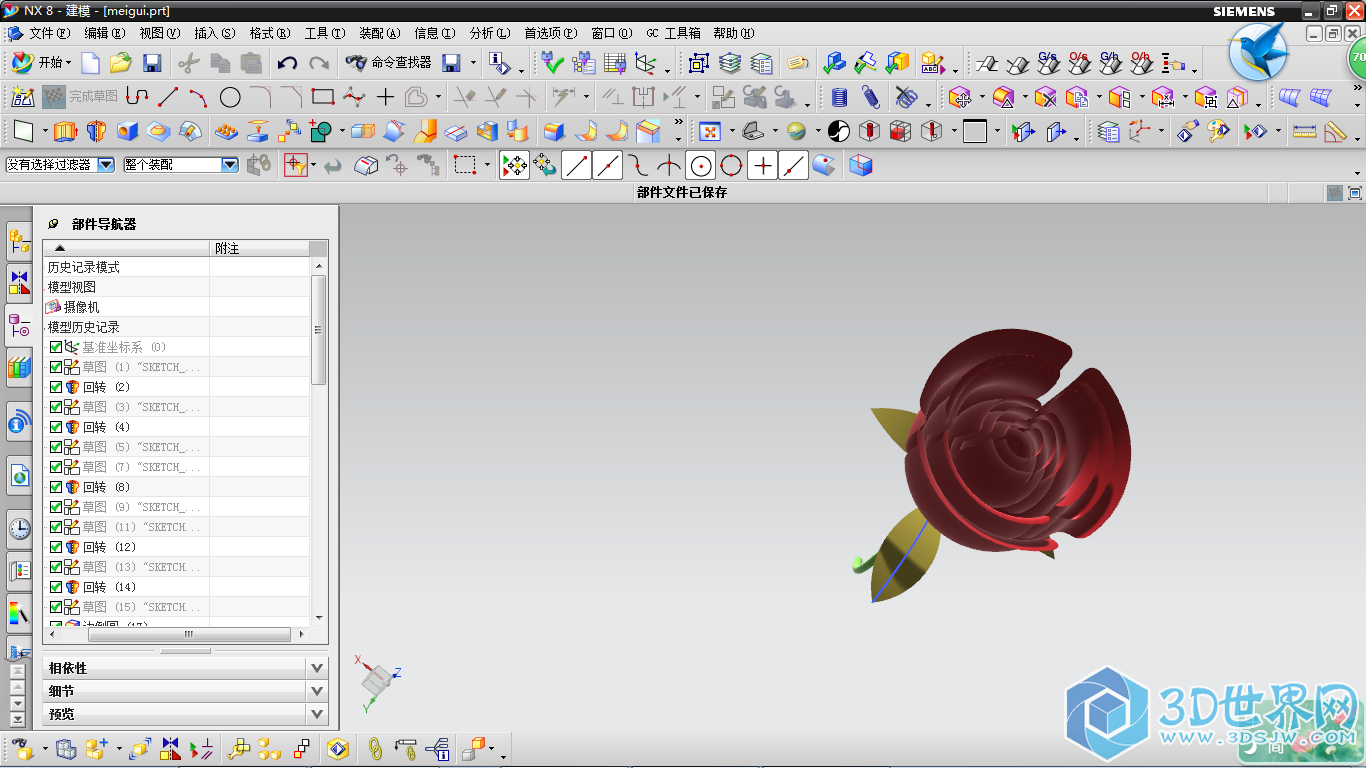Click the Measure Angle icon
Viewport: 1366px width, 768px height.
1336,131
